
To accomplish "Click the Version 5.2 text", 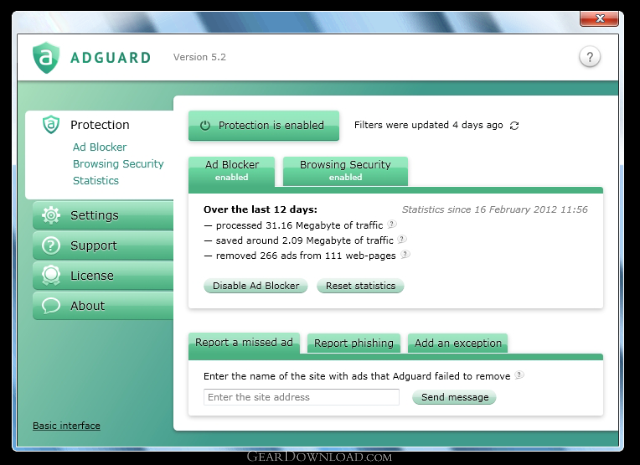I will point(200,57).
